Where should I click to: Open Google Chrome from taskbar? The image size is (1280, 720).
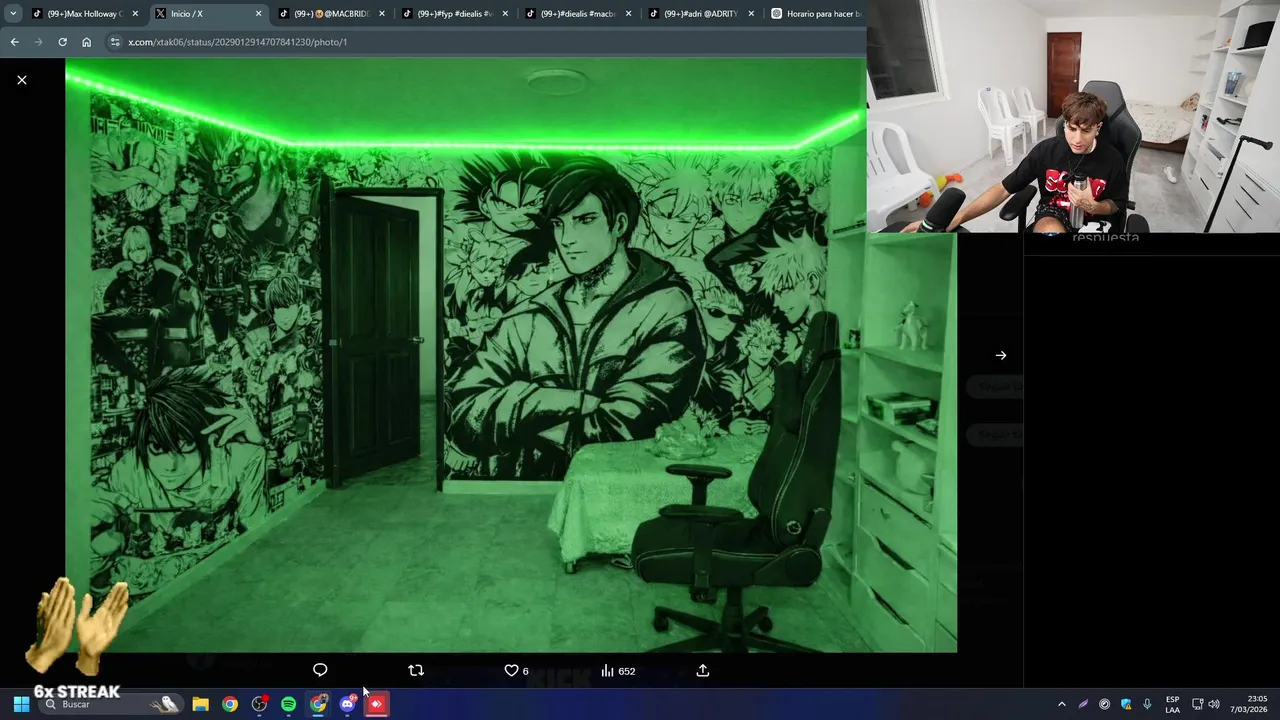[x=230, y=704]
